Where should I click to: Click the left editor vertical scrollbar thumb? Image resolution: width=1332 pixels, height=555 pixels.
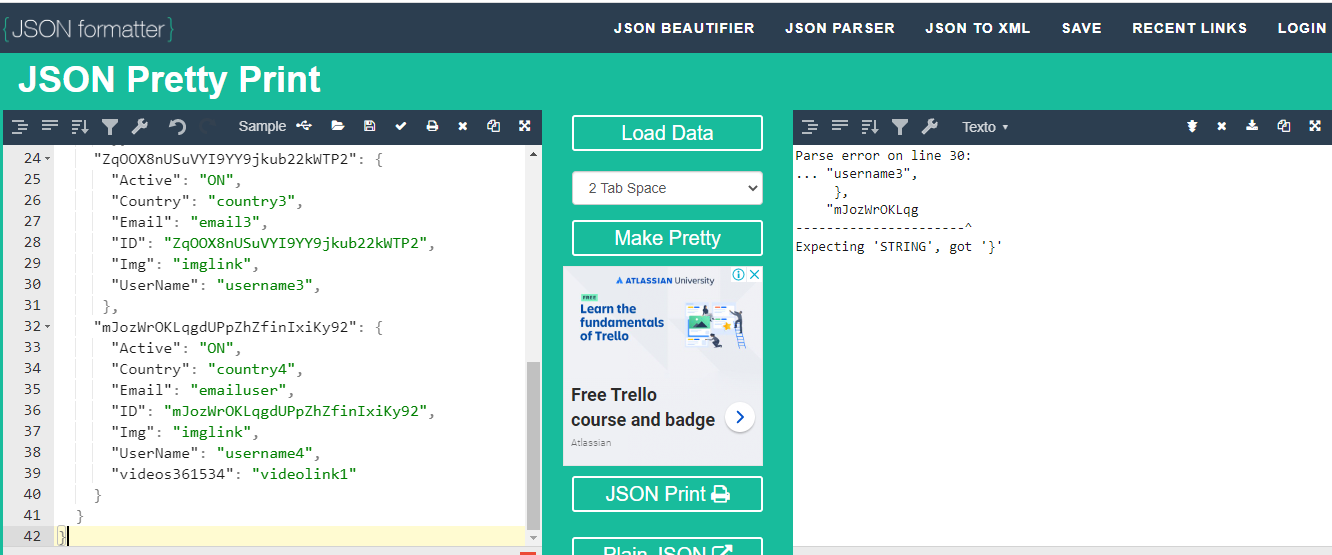click(x=533, y=445)
